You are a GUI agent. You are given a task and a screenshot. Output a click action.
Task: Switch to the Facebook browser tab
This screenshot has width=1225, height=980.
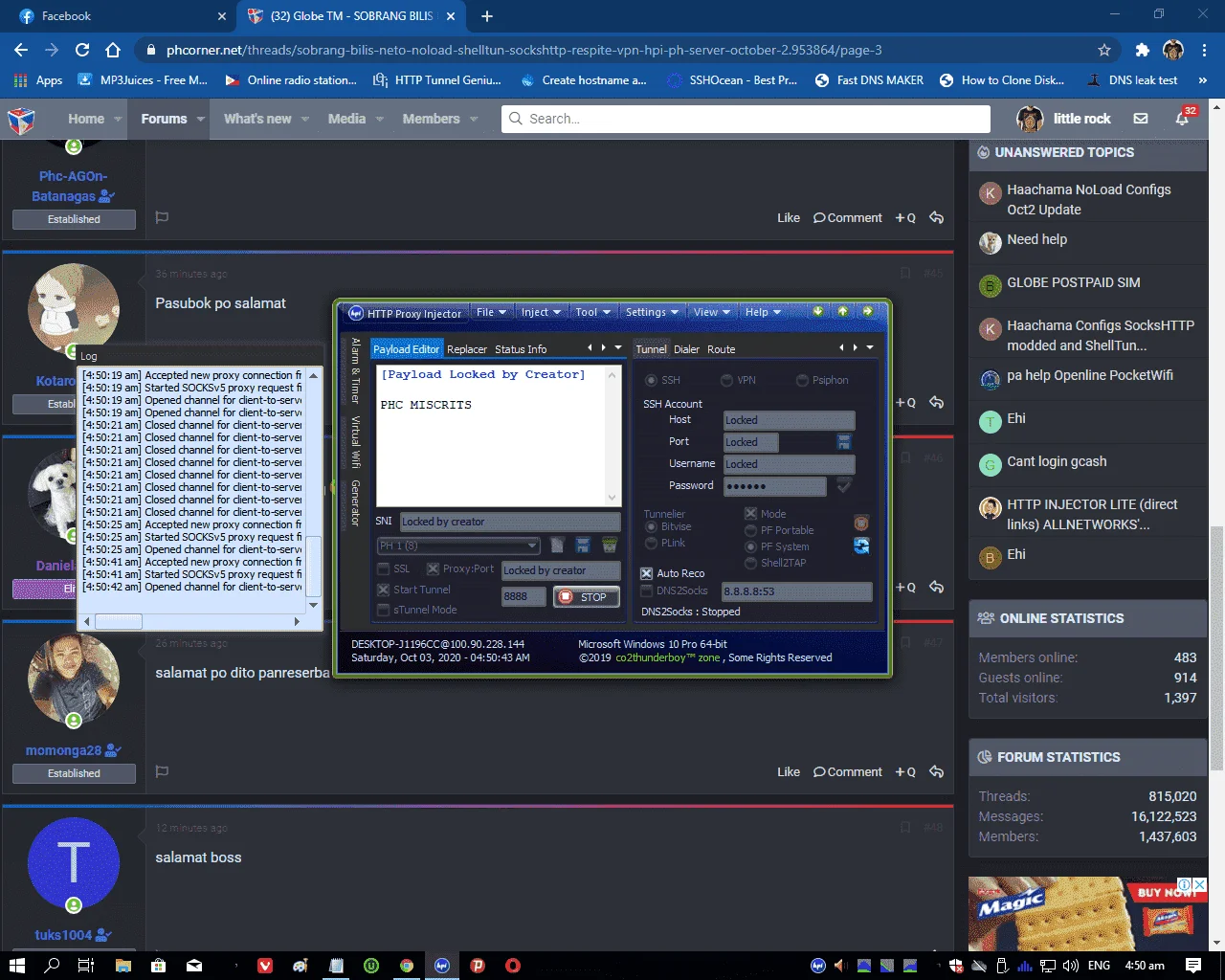(x=120, y=16)
